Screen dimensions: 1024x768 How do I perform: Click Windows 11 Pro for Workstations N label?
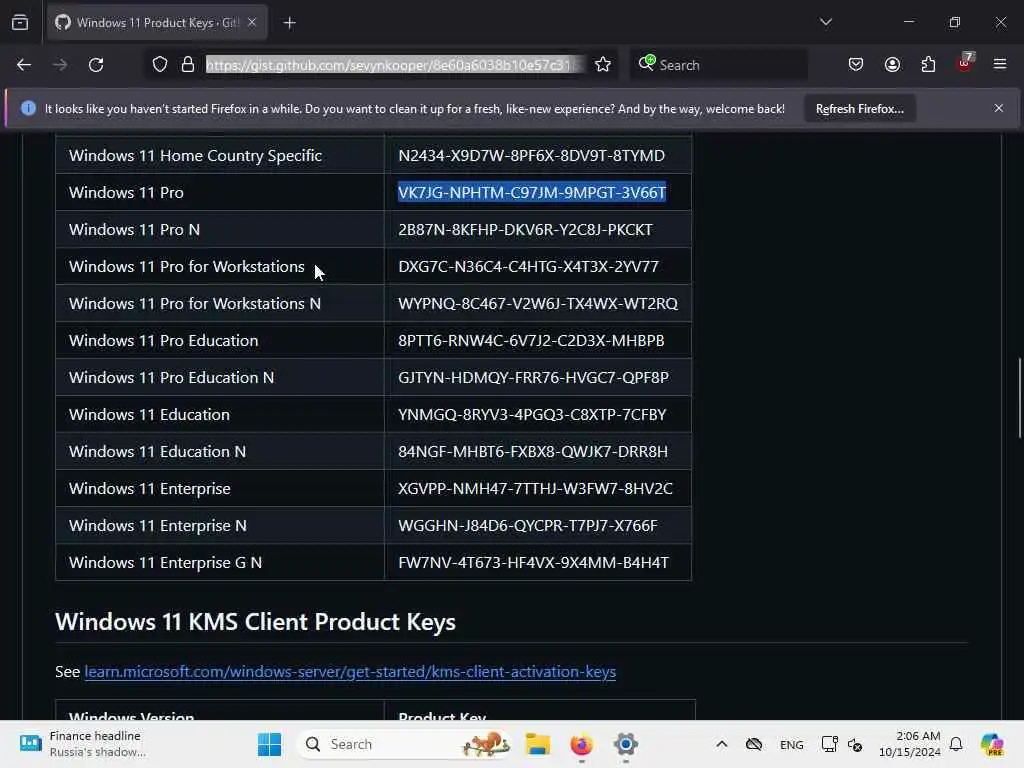[195, 304]
